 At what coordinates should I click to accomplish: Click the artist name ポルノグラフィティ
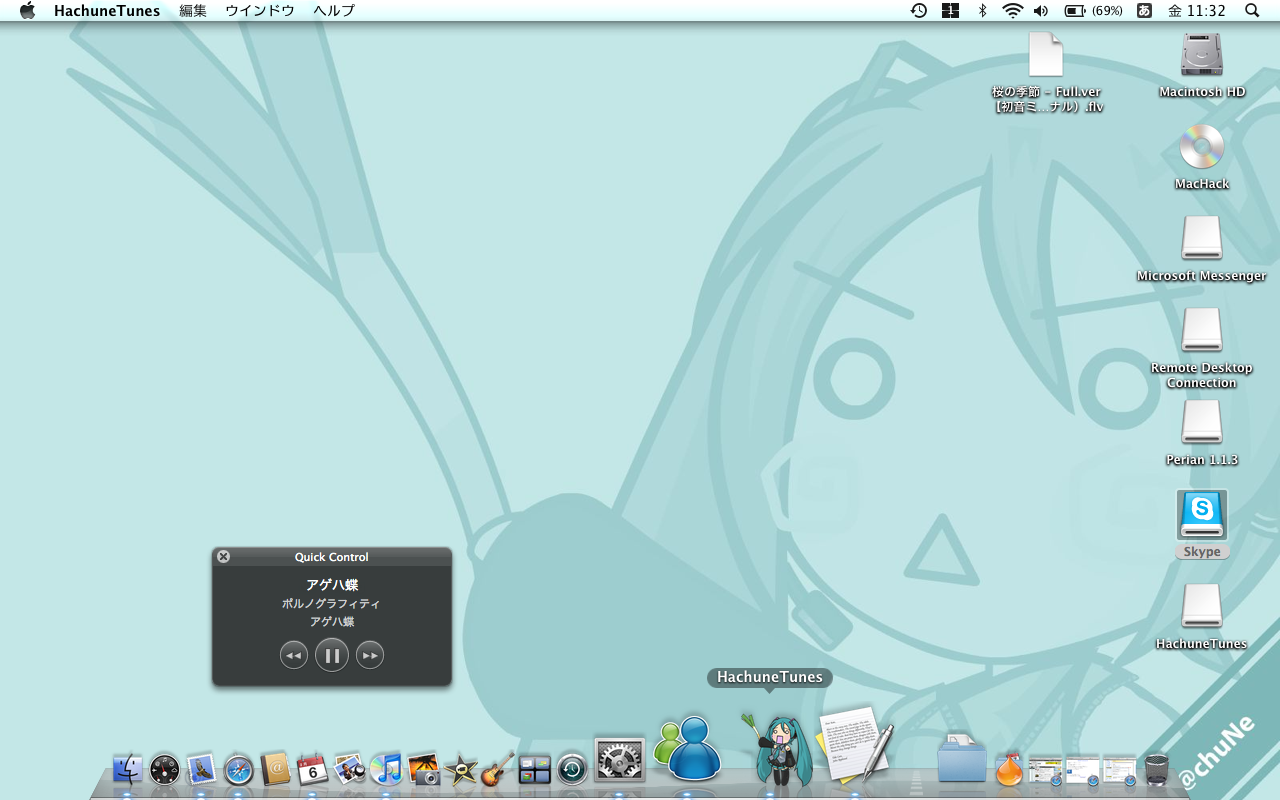click(331, 604)
